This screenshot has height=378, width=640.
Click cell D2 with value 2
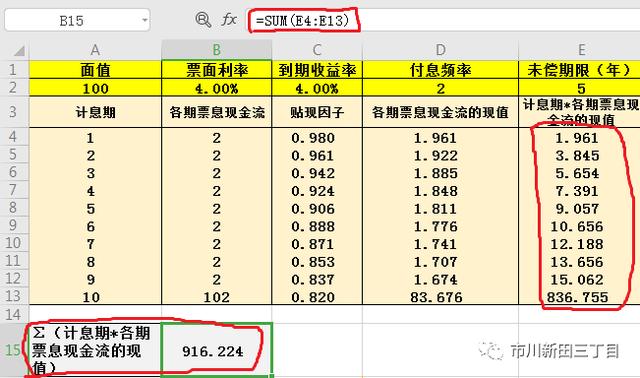coord(440,88)
